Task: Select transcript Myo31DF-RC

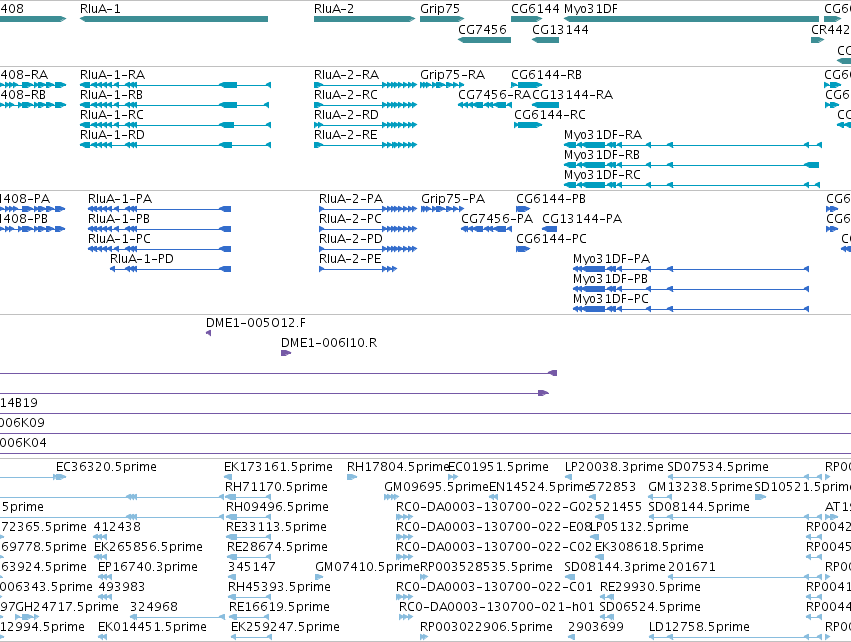Action: pyautogui.click(x=602, y=175)
